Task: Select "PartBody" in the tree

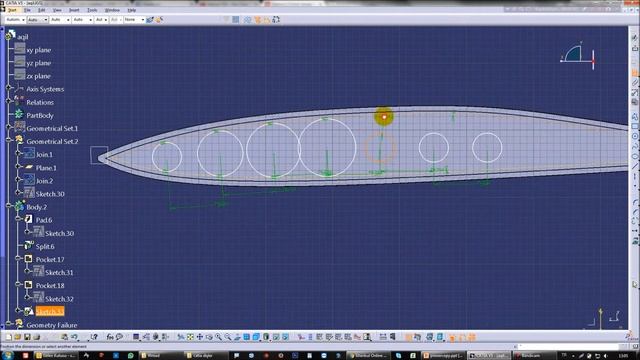Action: [40, 116]
